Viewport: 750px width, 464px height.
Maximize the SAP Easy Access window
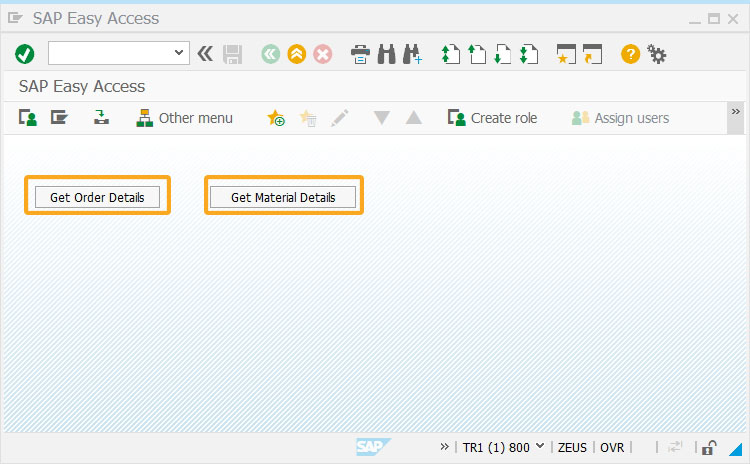point(714,19)
